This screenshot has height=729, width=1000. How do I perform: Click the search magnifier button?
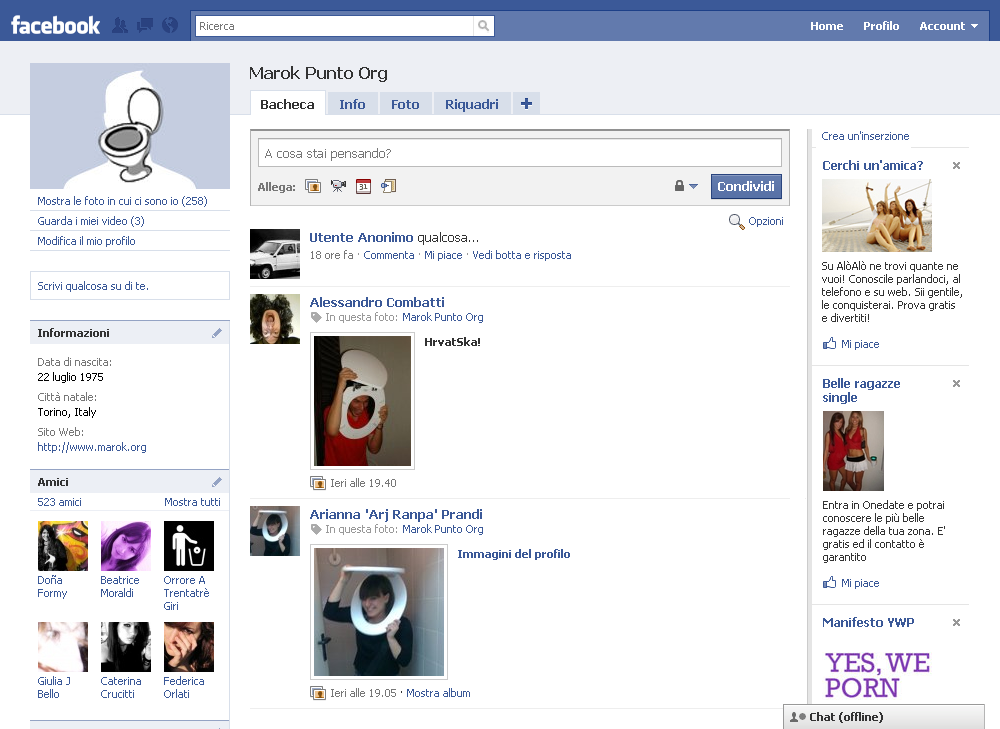click(x=483, y=26)
